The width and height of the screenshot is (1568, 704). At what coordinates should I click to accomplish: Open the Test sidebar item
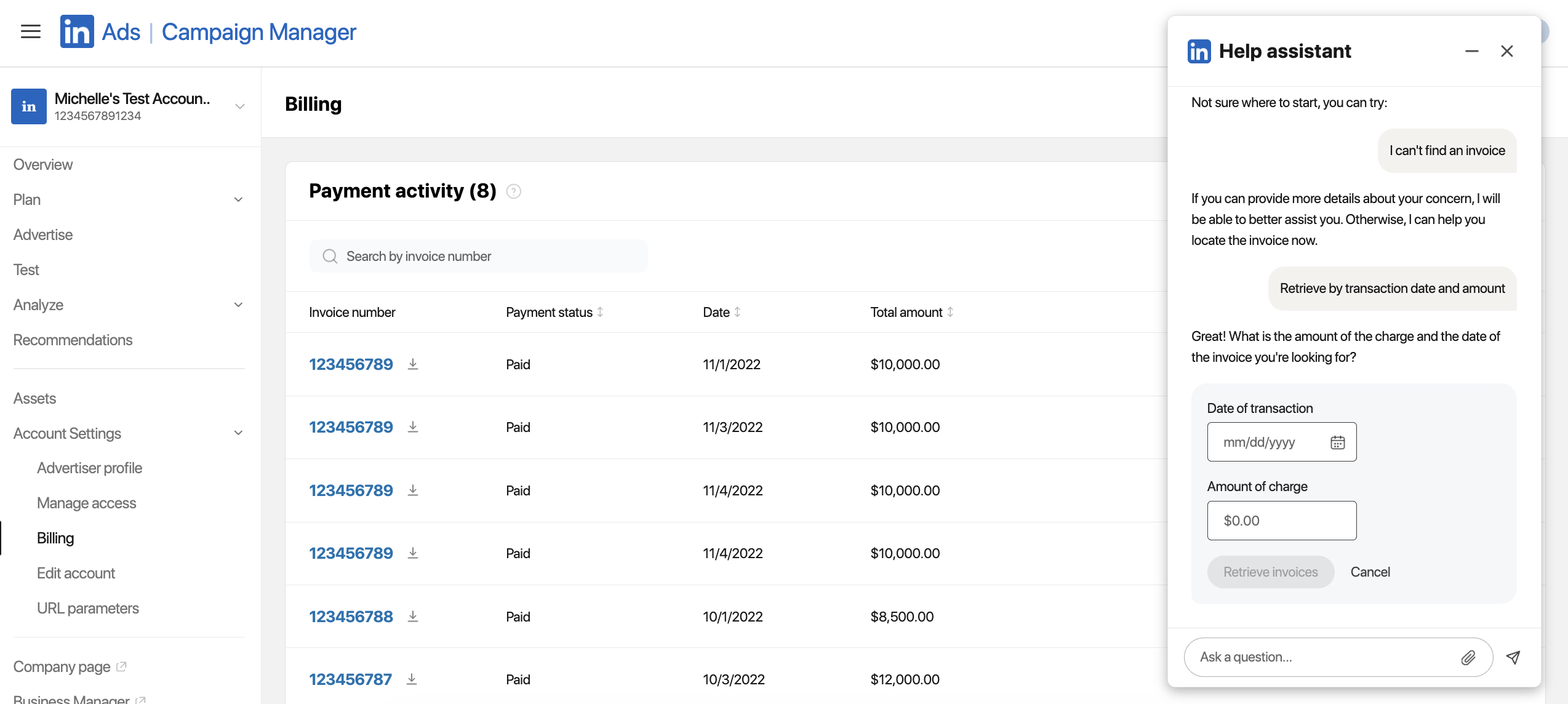(26, 270)
